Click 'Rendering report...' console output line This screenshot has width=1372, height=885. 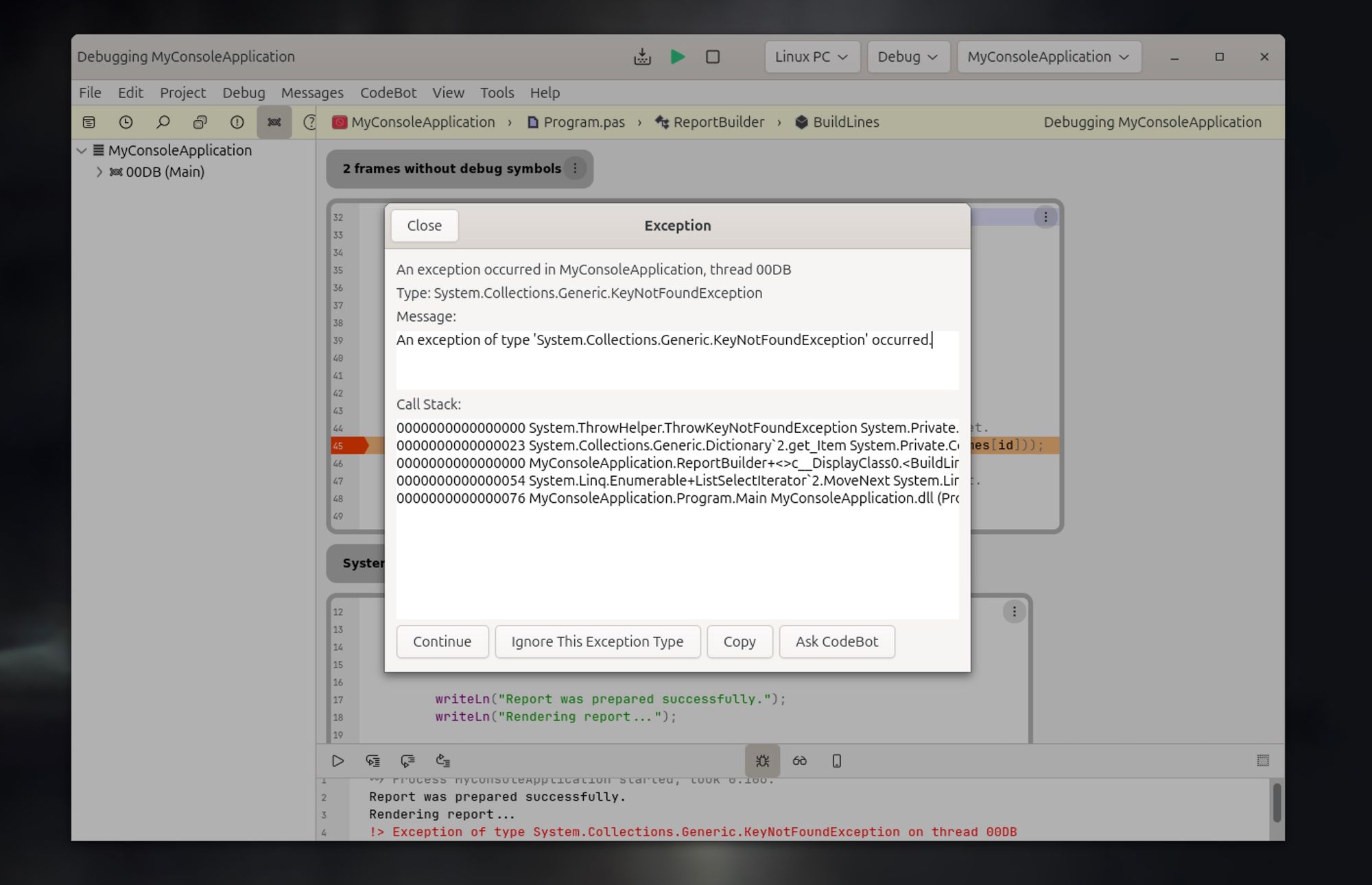pos(442,814)
